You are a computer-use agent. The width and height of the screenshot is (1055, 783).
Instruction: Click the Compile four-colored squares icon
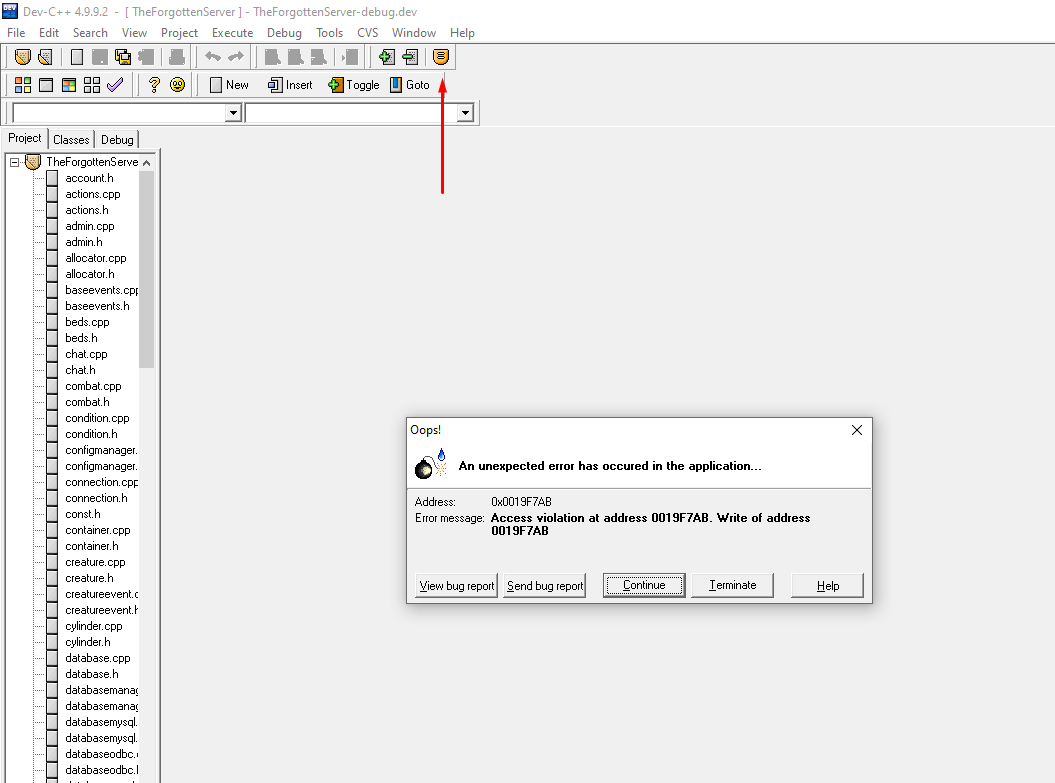(x=23, y=85)
